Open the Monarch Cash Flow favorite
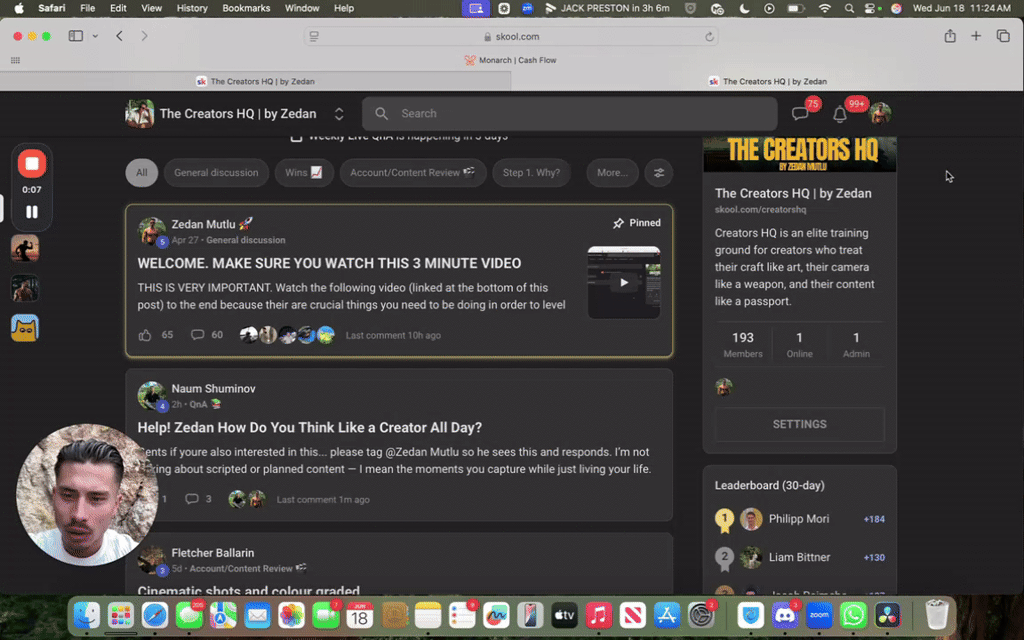Viewport: 1024px width, 640px height. 511,60
